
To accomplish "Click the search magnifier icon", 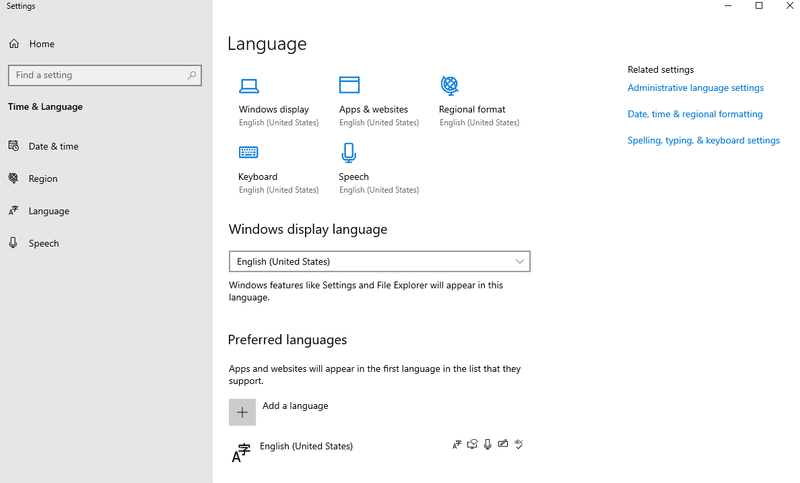I will coord(192,75).
